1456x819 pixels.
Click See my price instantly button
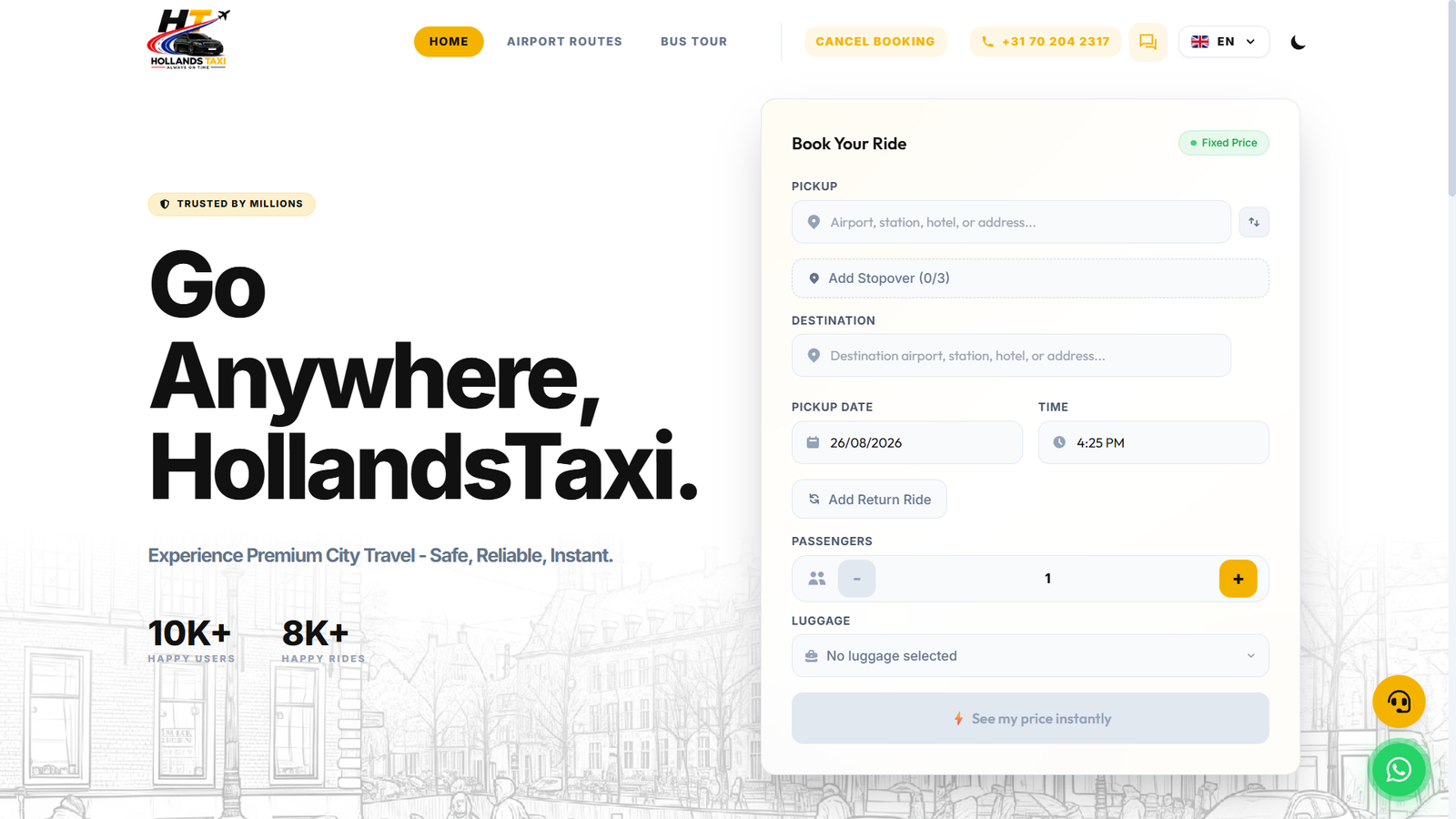click(x=1030, y=718)
